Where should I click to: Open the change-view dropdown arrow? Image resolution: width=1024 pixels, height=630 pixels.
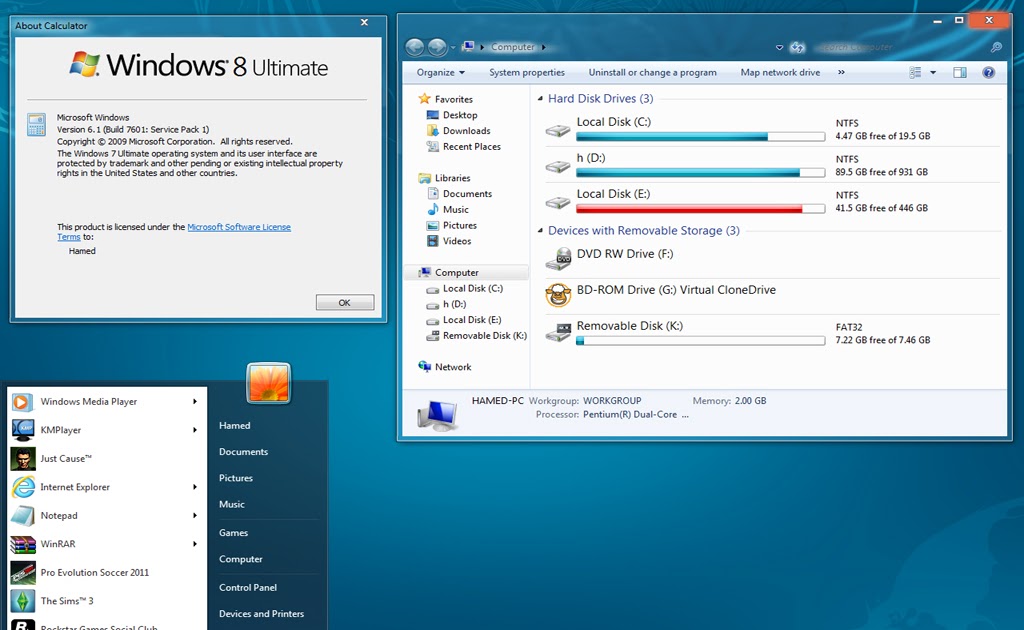point(934,72)
